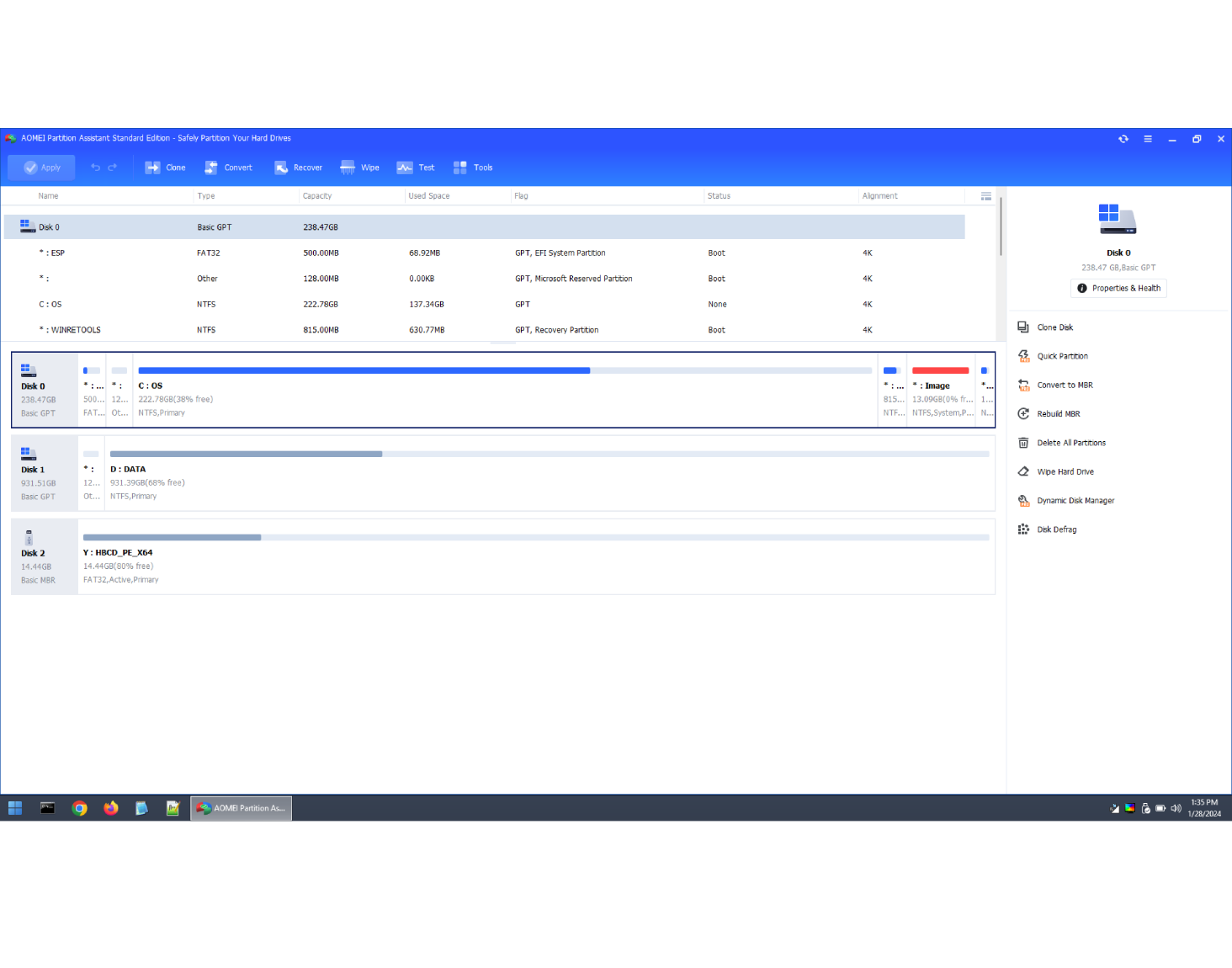Click the Quick Partition icon
This screenshot has height=968, width=1232.
coord(1023,356)
